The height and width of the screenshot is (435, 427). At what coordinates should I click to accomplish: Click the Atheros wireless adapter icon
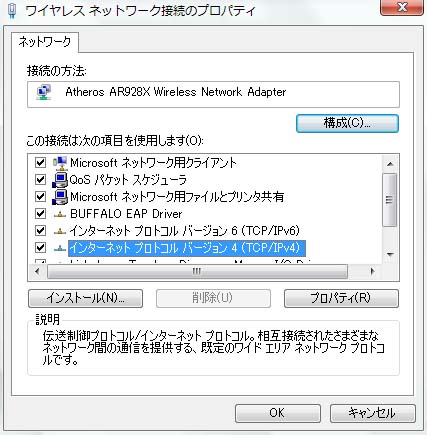tap(44, 93)
